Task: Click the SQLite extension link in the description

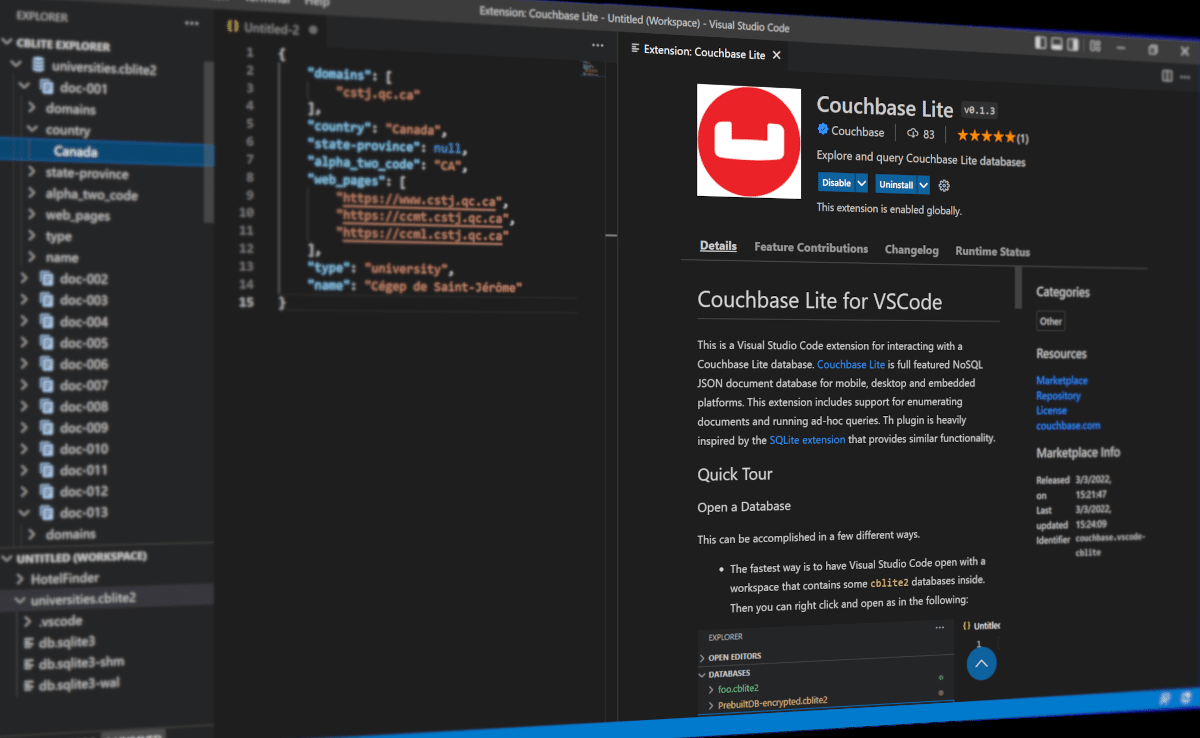Action: [807, 439]
